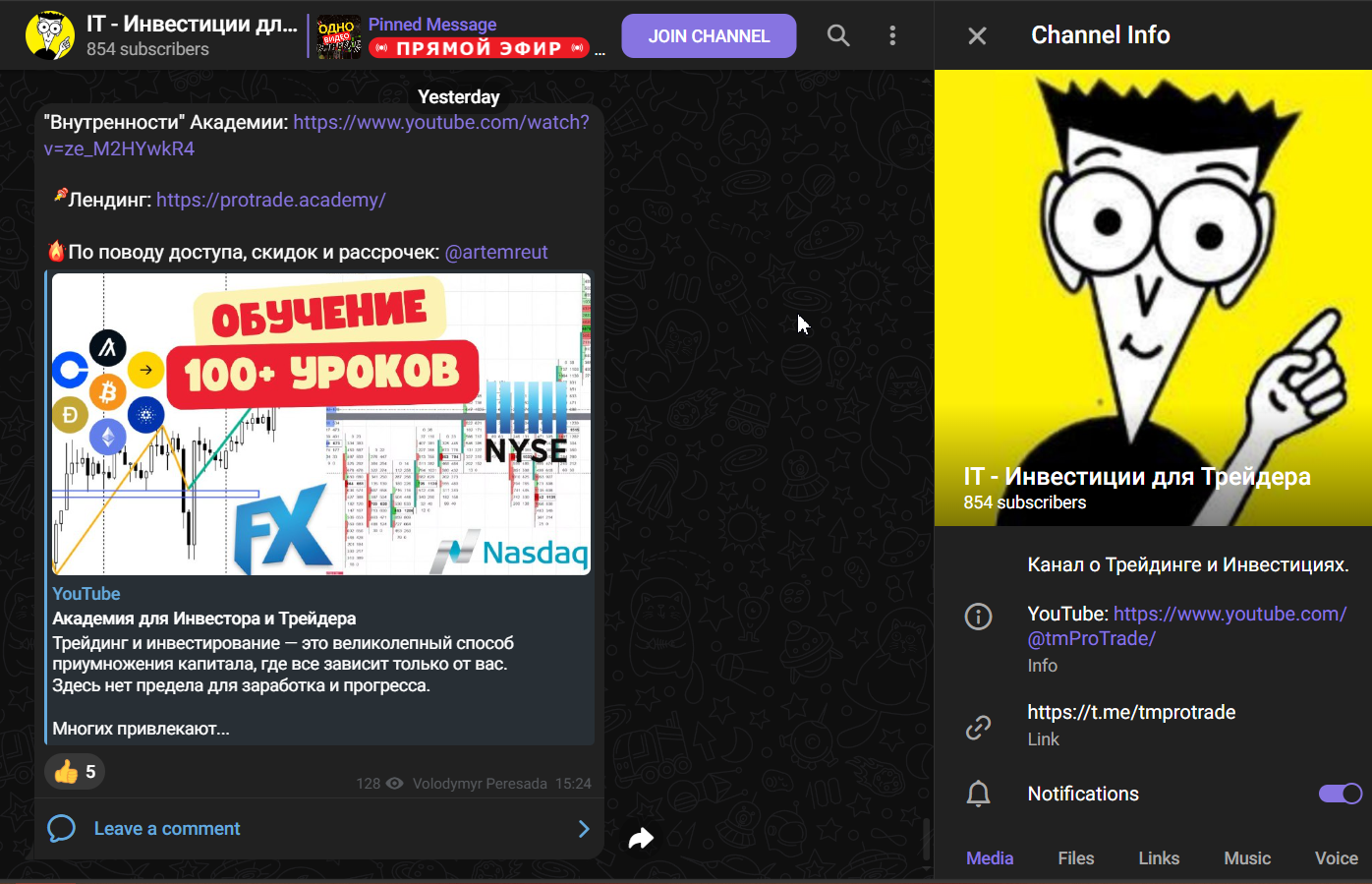Click the preview title about Investor Academy

point(204,619)
